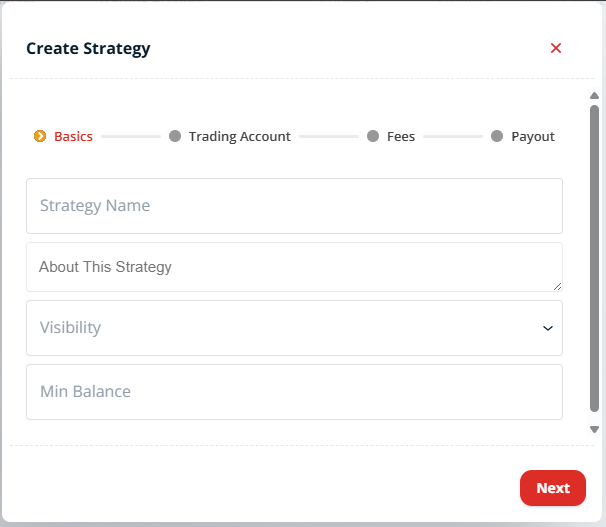Image resolution: width=606 pixels, height=527 pixels.
Task: Select the Basics step label
Action: click(x=73, y=136)
